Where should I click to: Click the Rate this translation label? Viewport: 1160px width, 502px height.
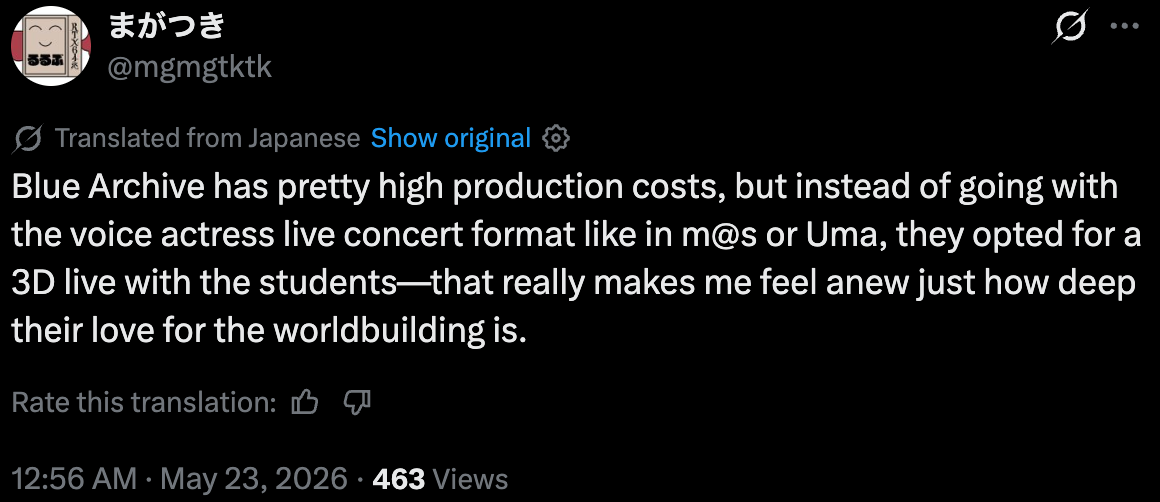coord(145,402)
